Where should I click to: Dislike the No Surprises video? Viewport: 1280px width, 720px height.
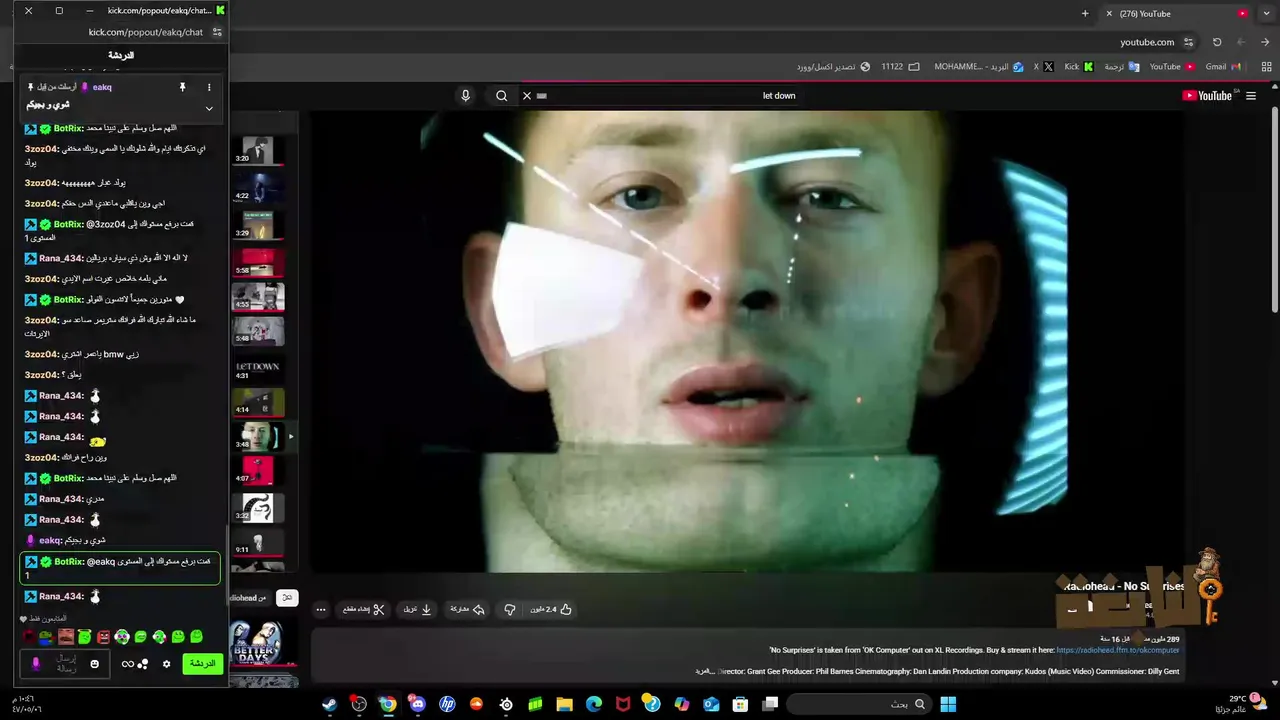tap(509, 609)
